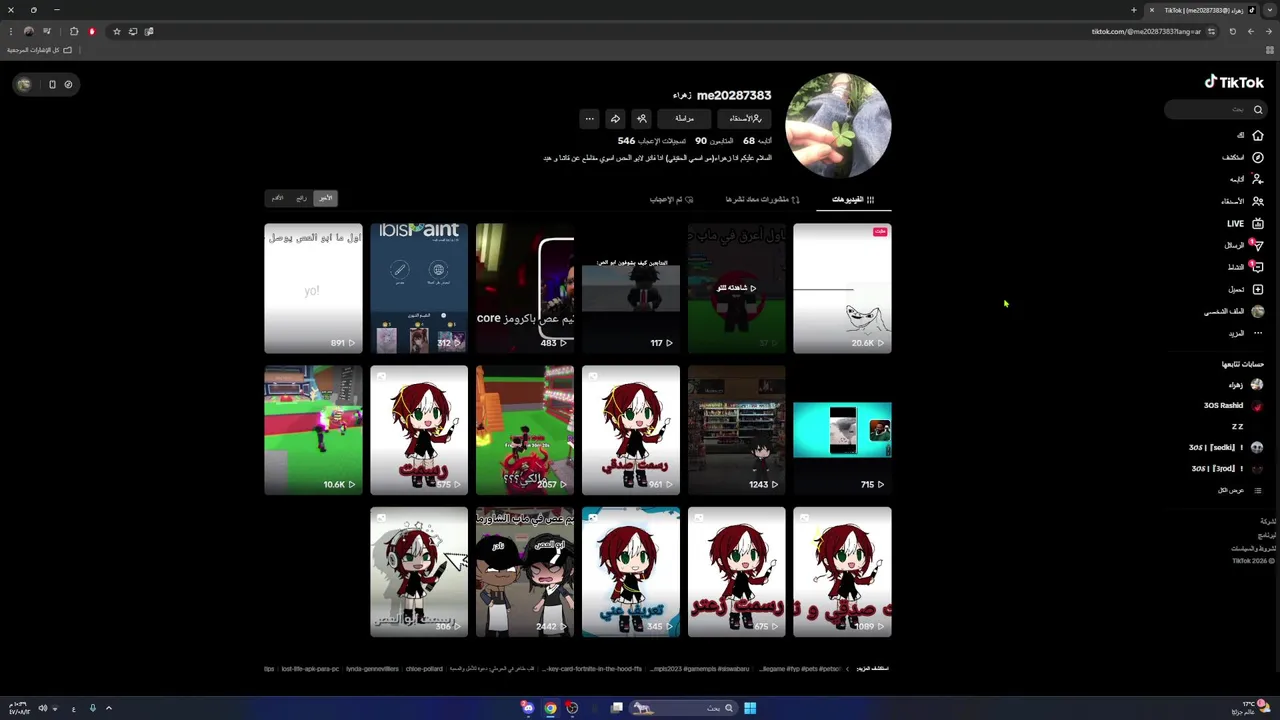This screenshot has width=1280, height=720.
Task: Click the TikTok search field
Action: pos(1214,110)
